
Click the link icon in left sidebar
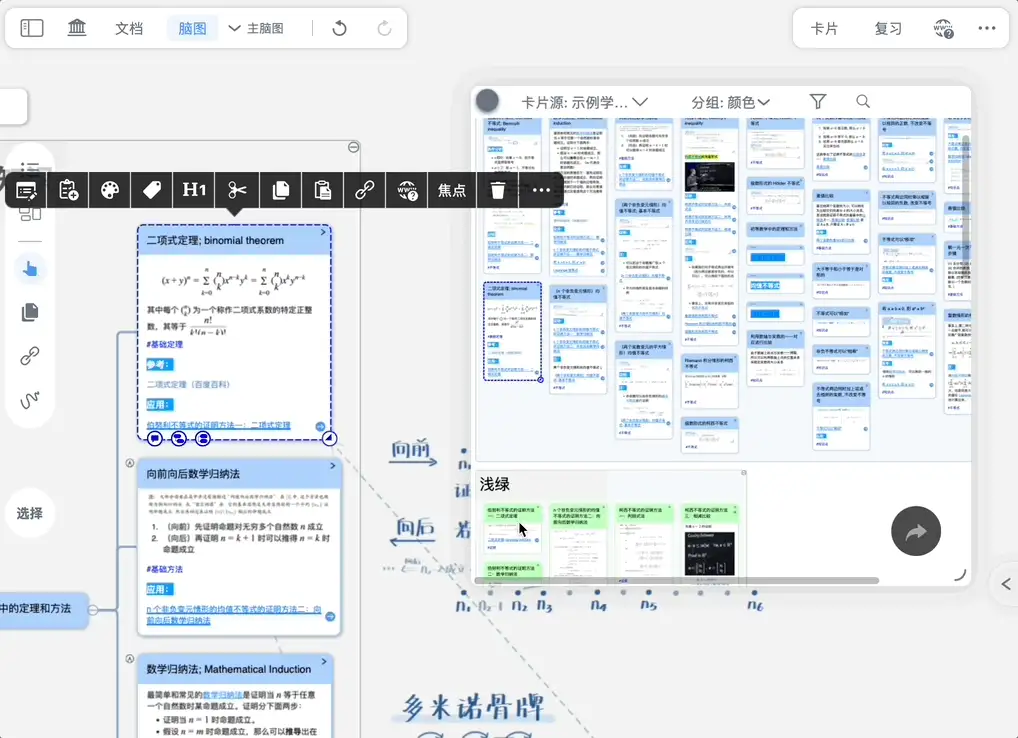(30, 356)
